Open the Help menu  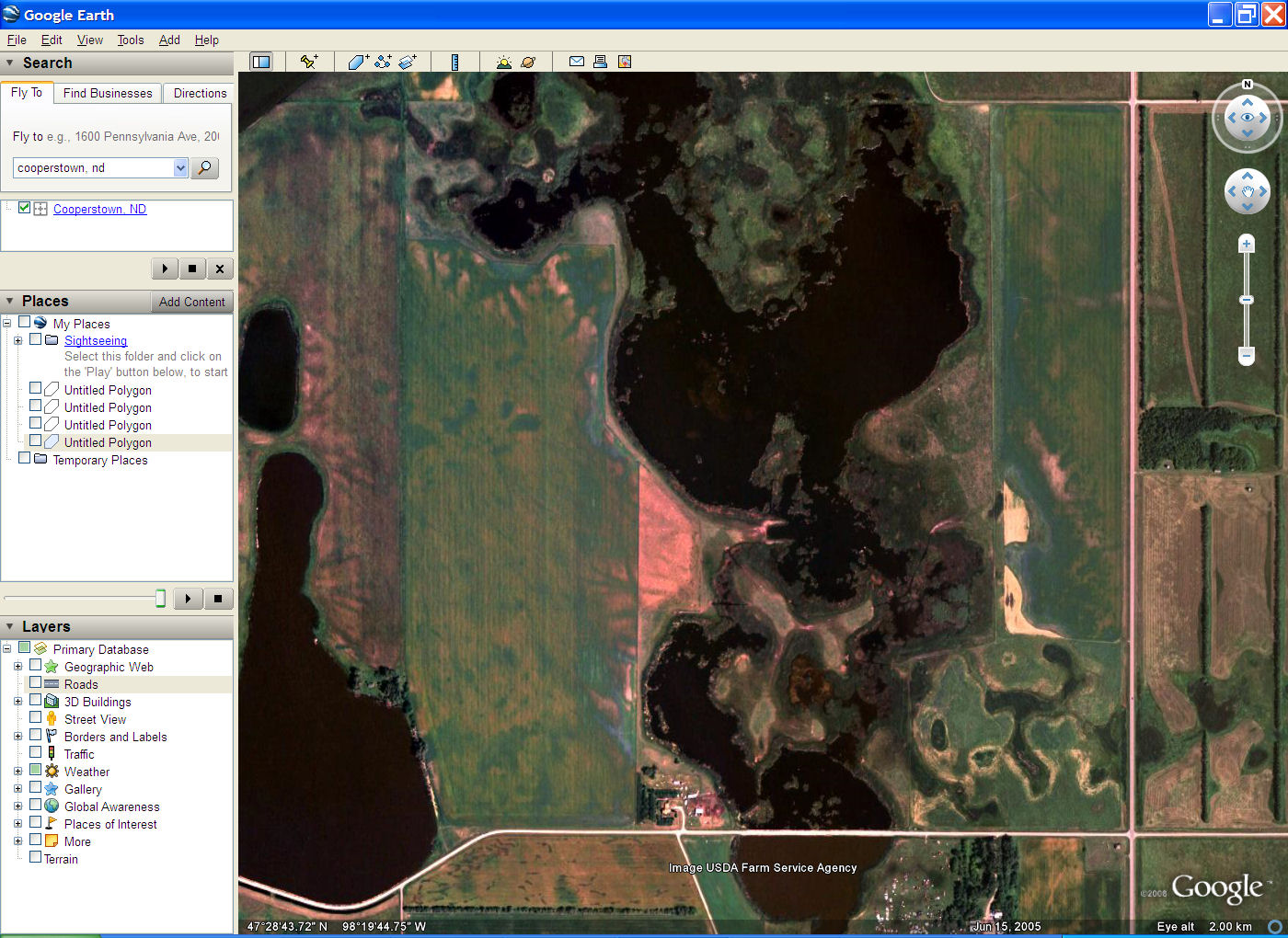[207, 40]
